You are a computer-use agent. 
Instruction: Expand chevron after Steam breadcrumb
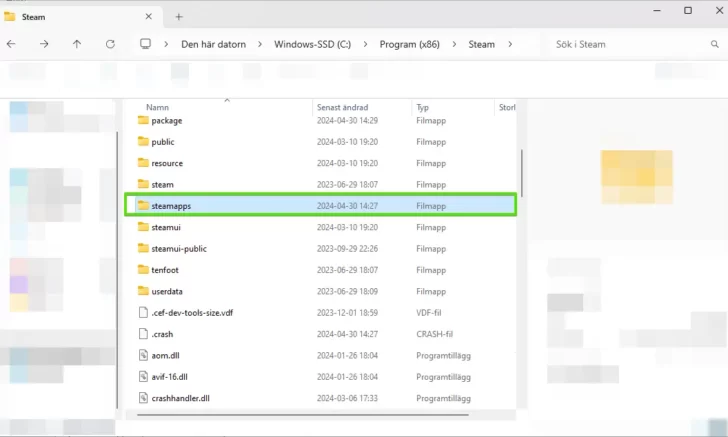point(510,44)
